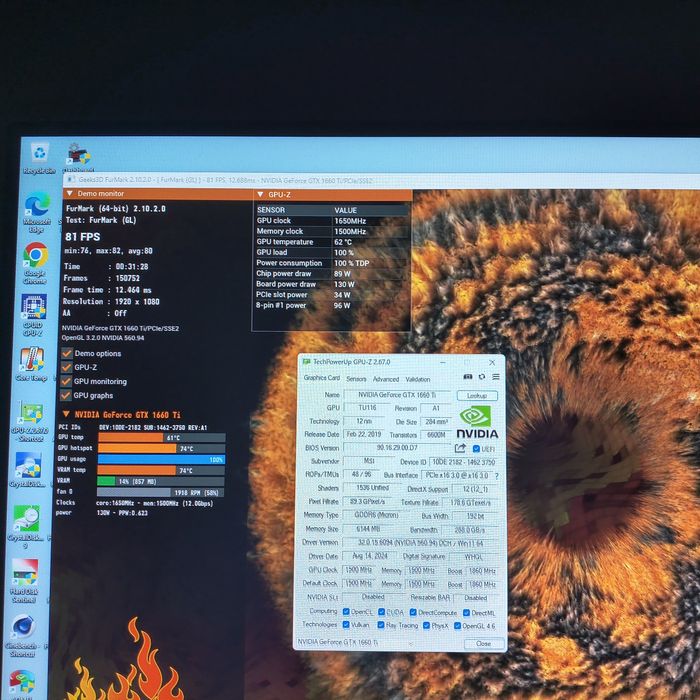This screenshot has width=700, height=700.
Task: Click the 81 FPS readout
Action: point(83,237)
